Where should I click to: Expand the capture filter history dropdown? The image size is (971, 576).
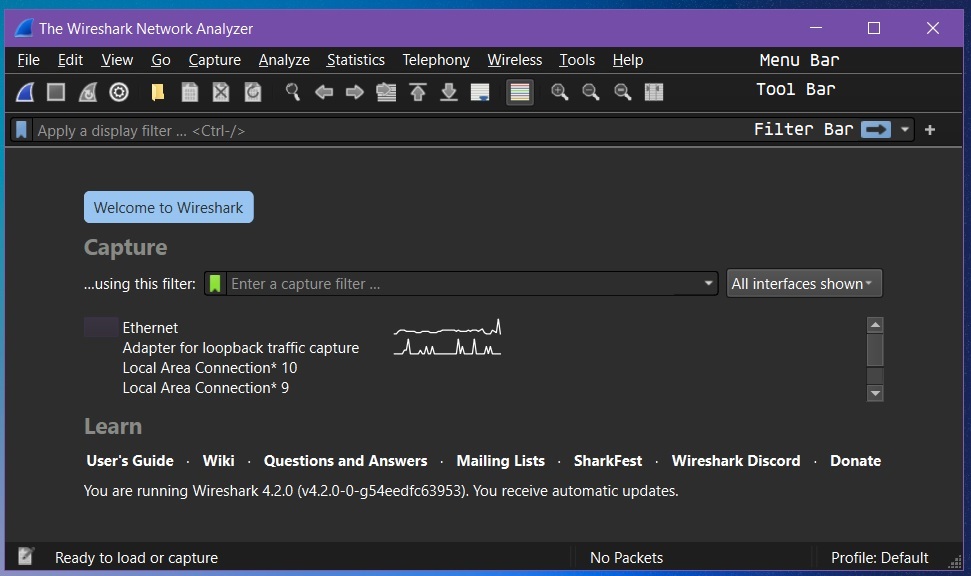(x=709, y=283)
